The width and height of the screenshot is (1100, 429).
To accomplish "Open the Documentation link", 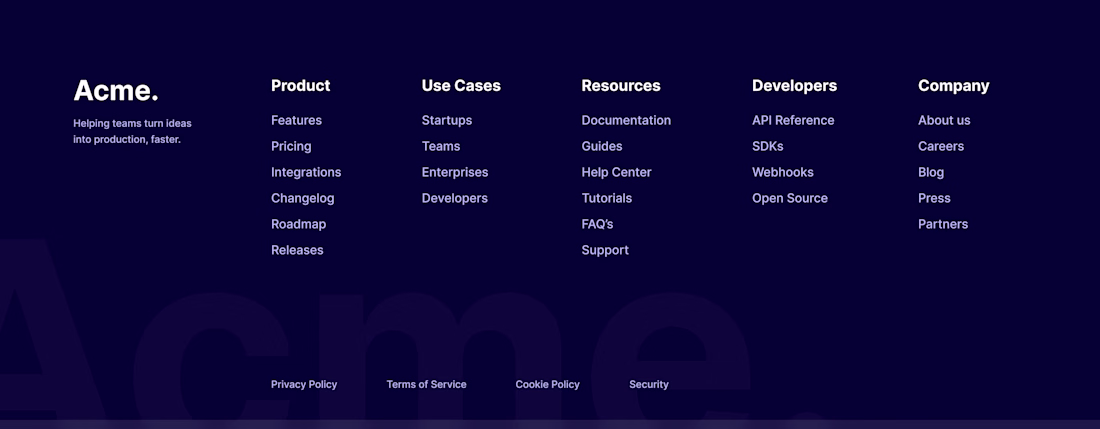I will pyautogui.click(x=626, y=121).
